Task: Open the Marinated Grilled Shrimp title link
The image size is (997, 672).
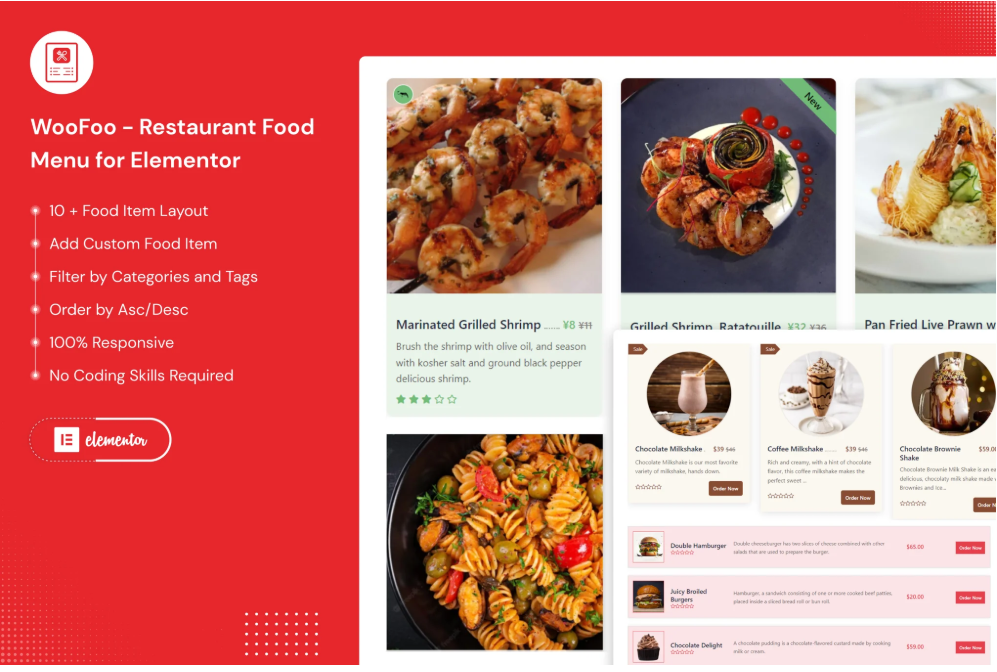Action: (x=468, y=325)
